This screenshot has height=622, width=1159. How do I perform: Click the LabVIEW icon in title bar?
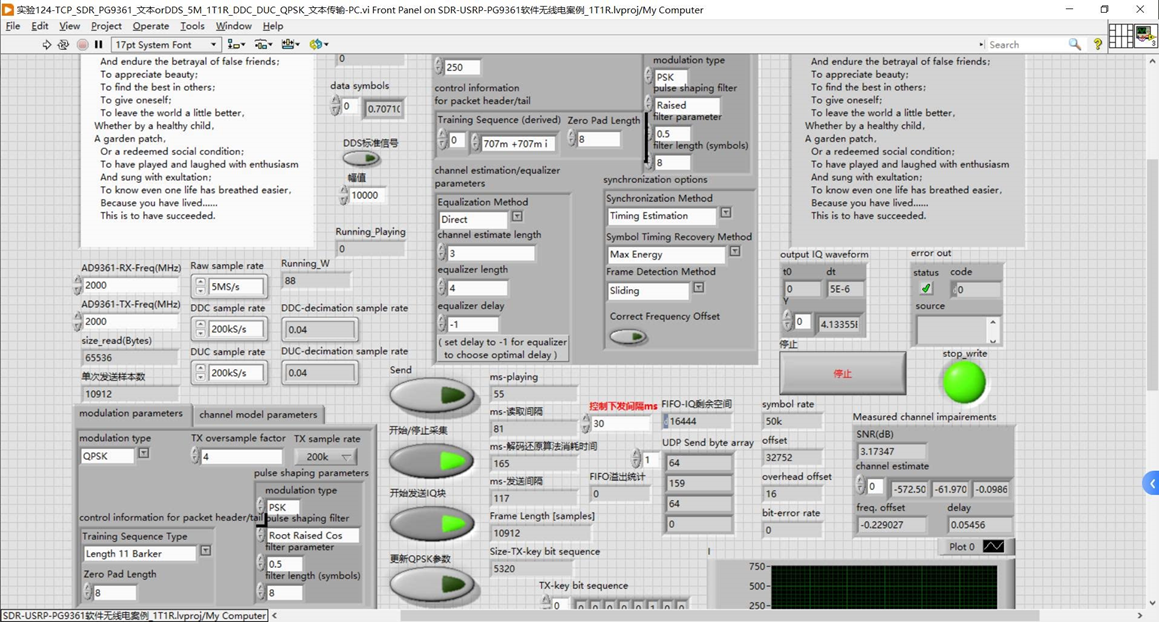pyautogui.click(x=8, y=10)
